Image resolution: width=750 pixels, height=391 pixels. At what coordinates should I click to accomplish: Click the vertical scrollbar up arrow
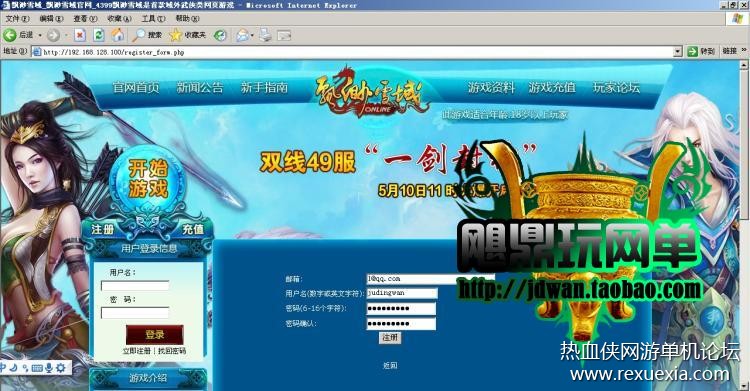[744, 66]
